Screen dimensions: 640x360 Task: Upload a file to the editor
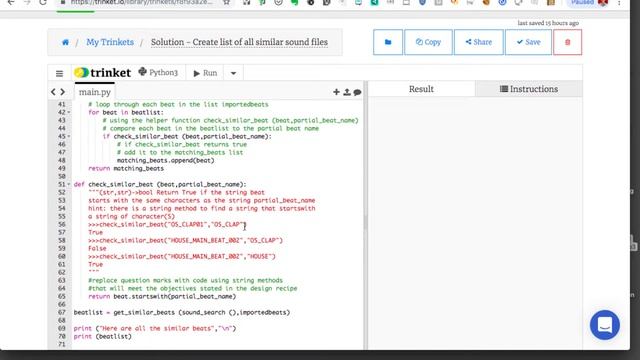(347, 92)
